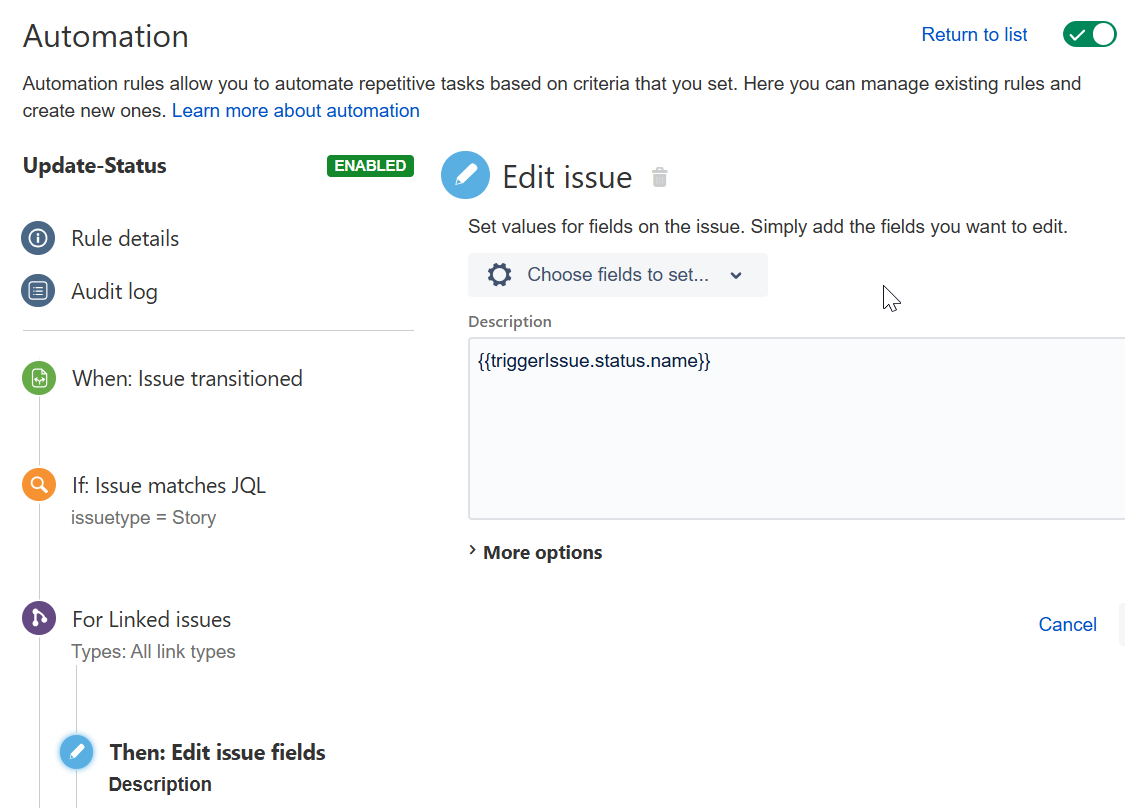The width and height of the screenshot is (1125, 808).
Task: Disable the rule using the toggle switch
Action: coord(1089,33)
